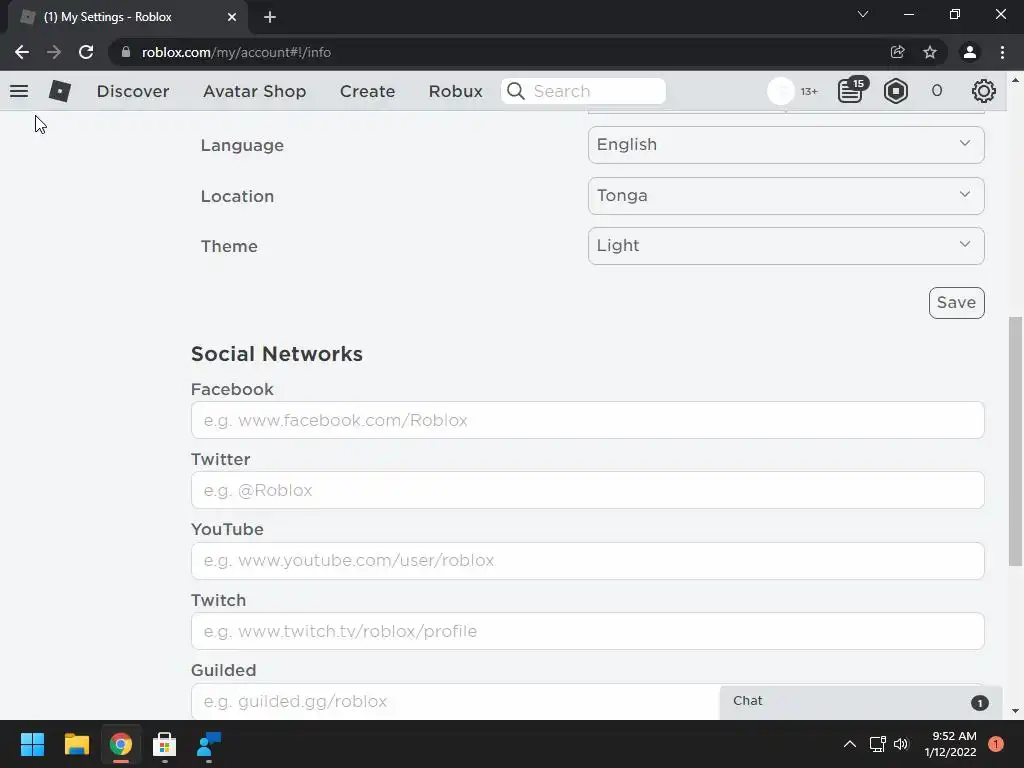The width and height of the screenshot is (1024, 768).
Task: Click the scrollbar up arrow
Action: (x=1015, y=80)
